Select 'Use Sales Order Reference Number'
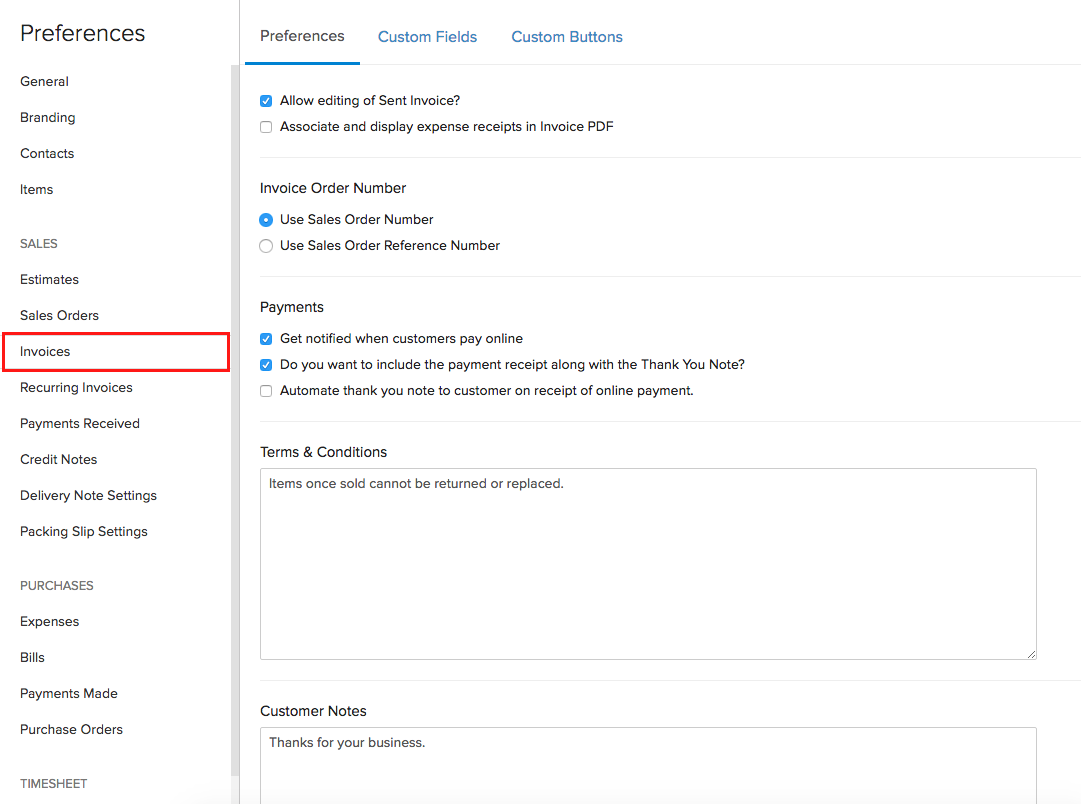Image resolution: width=1081 pixels, height=804 pixels. click(265, 245)
